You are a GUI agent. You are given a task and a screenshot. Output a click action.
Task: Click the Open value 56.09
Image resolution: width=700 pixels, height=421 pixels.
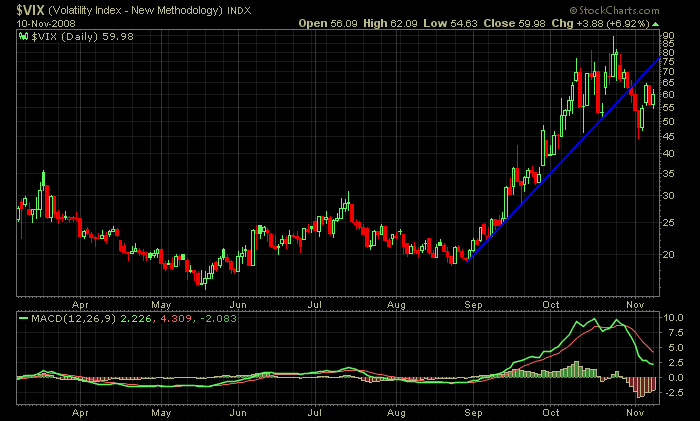click(343, 23)
